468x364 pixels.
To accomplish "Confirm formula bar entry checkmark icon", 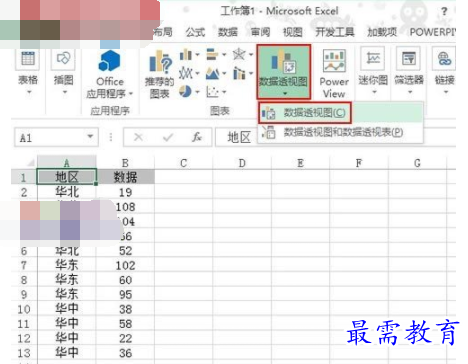I will [x=168, y=137].
